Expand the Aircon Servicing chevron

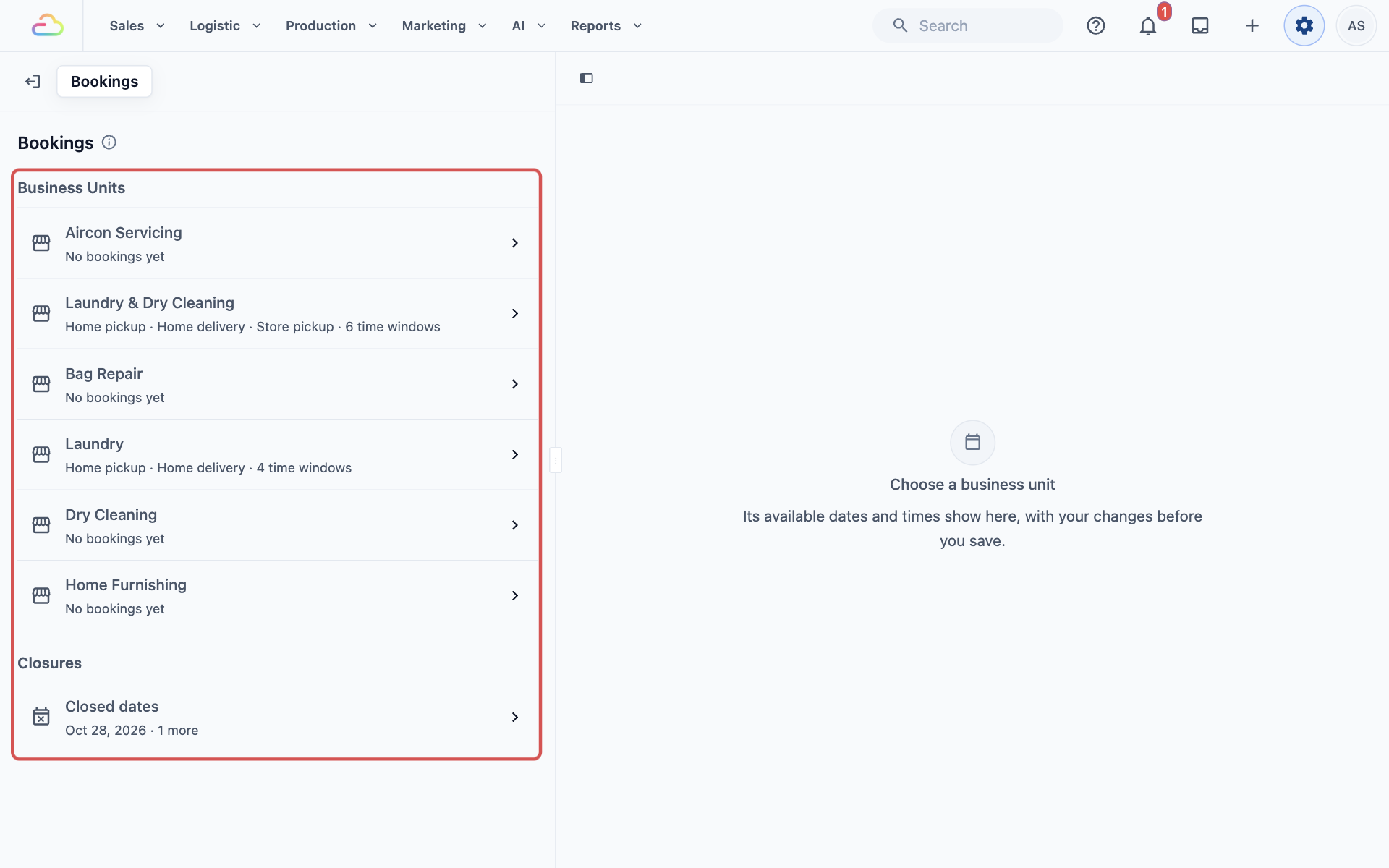(515, 243)
